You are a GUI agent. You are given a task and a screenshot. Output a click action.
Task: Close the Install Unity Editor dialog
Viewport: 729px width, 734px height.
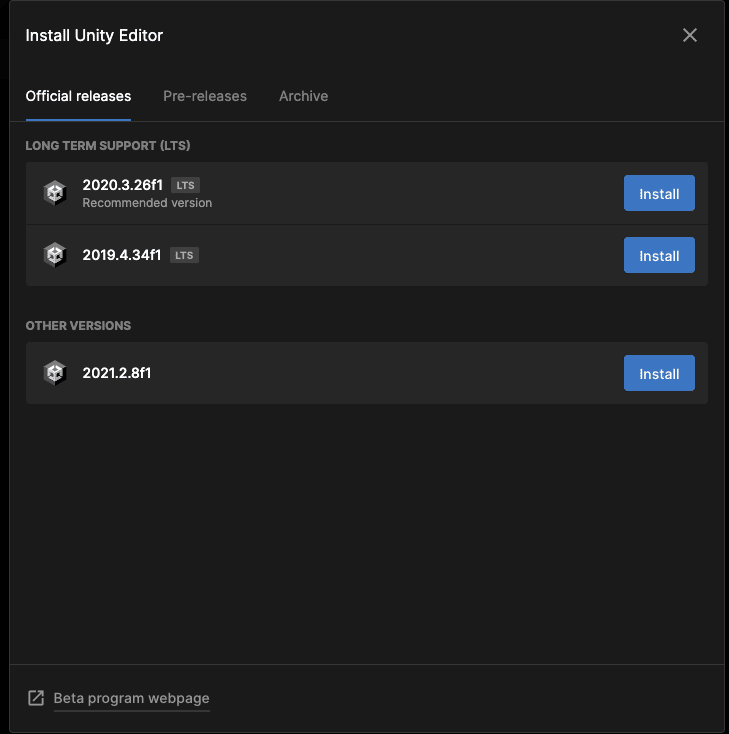689,35
